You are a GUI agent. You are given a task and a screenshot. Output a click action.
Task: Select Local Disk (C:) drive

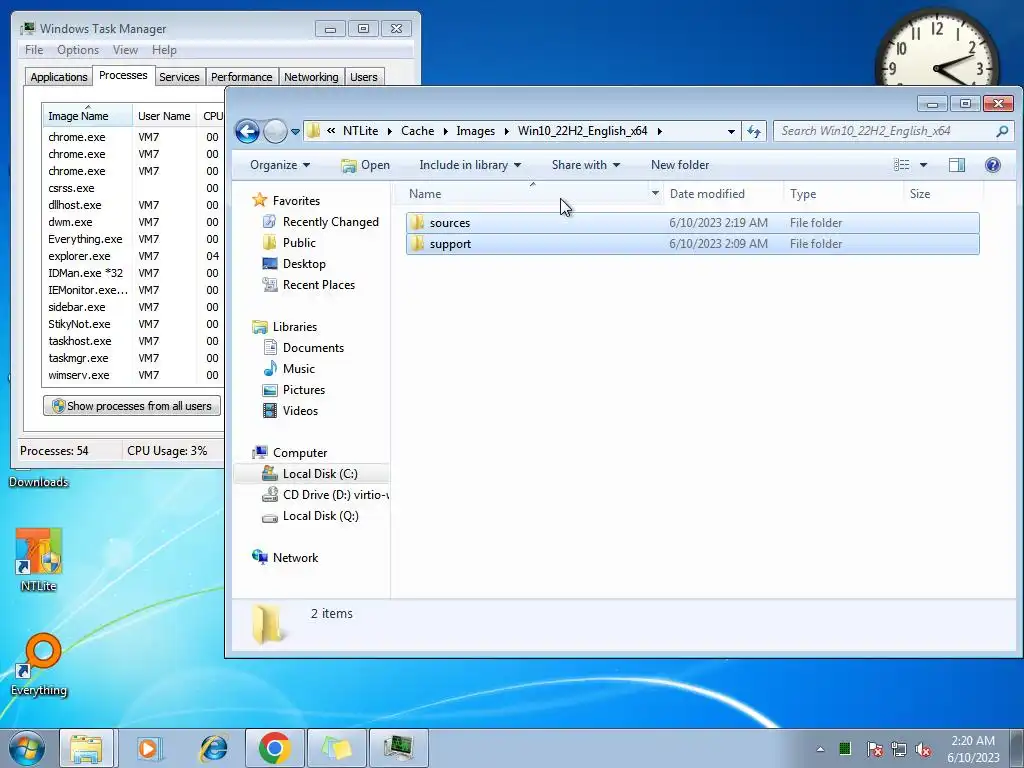coord(320,473)
